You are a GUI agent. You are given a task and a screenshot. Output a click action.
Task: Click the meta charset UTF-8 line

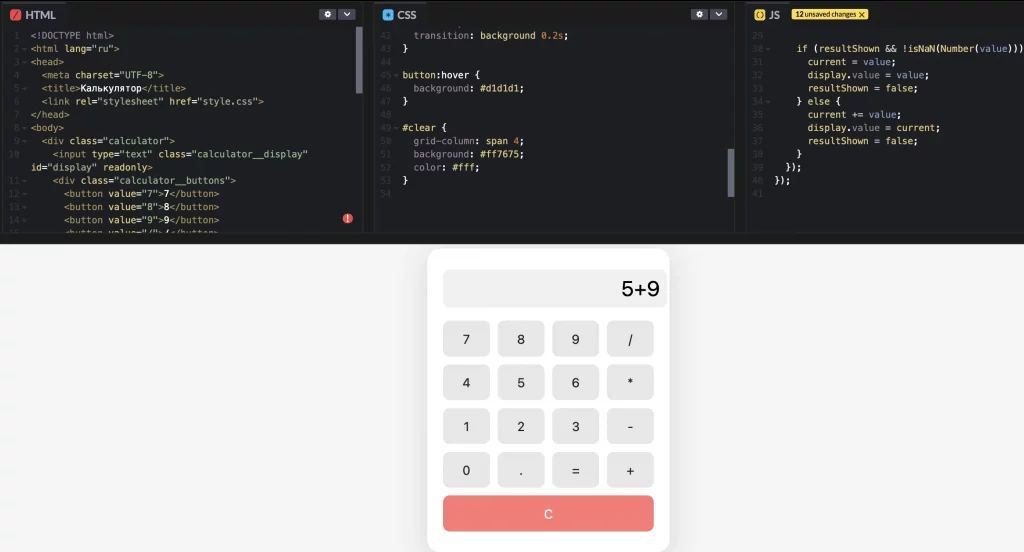(103, 75)
